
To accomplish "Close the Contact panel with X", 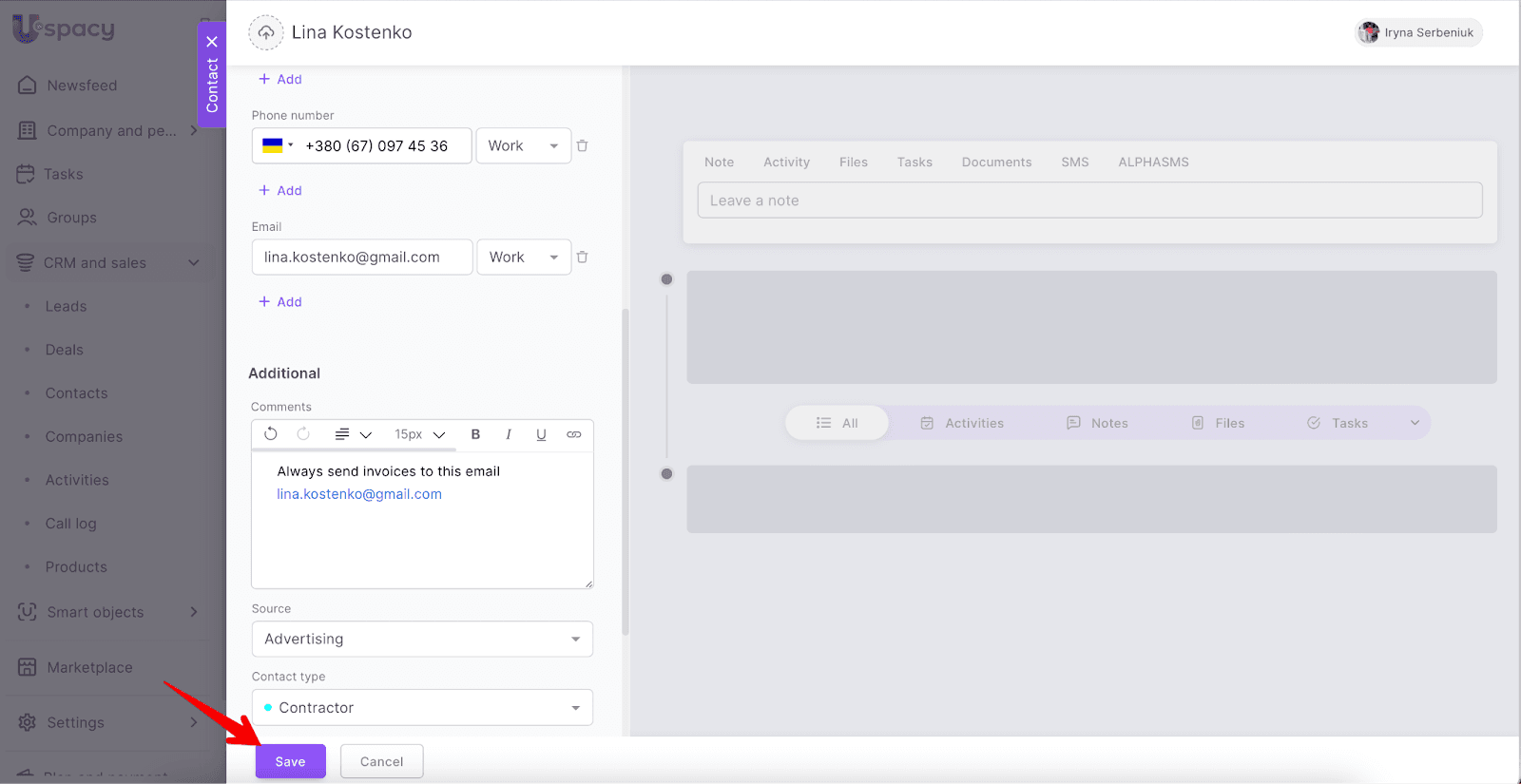I will pos(212,42).
